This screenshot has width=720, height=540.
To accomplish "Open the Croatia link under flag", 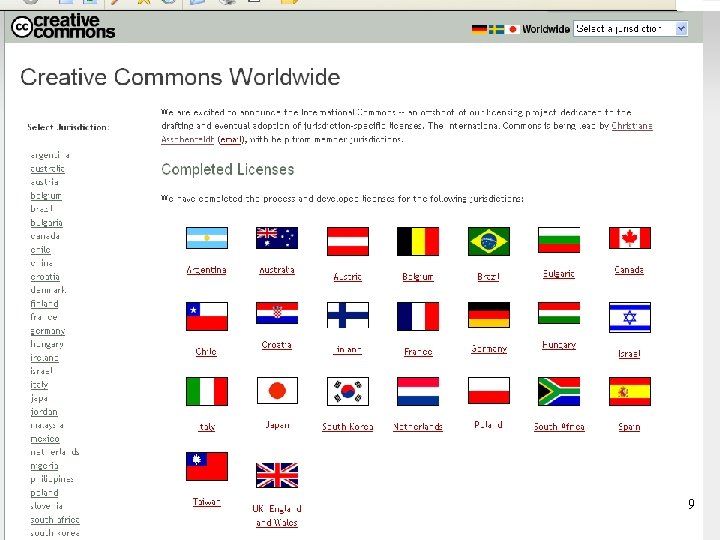I will point(276,345).
